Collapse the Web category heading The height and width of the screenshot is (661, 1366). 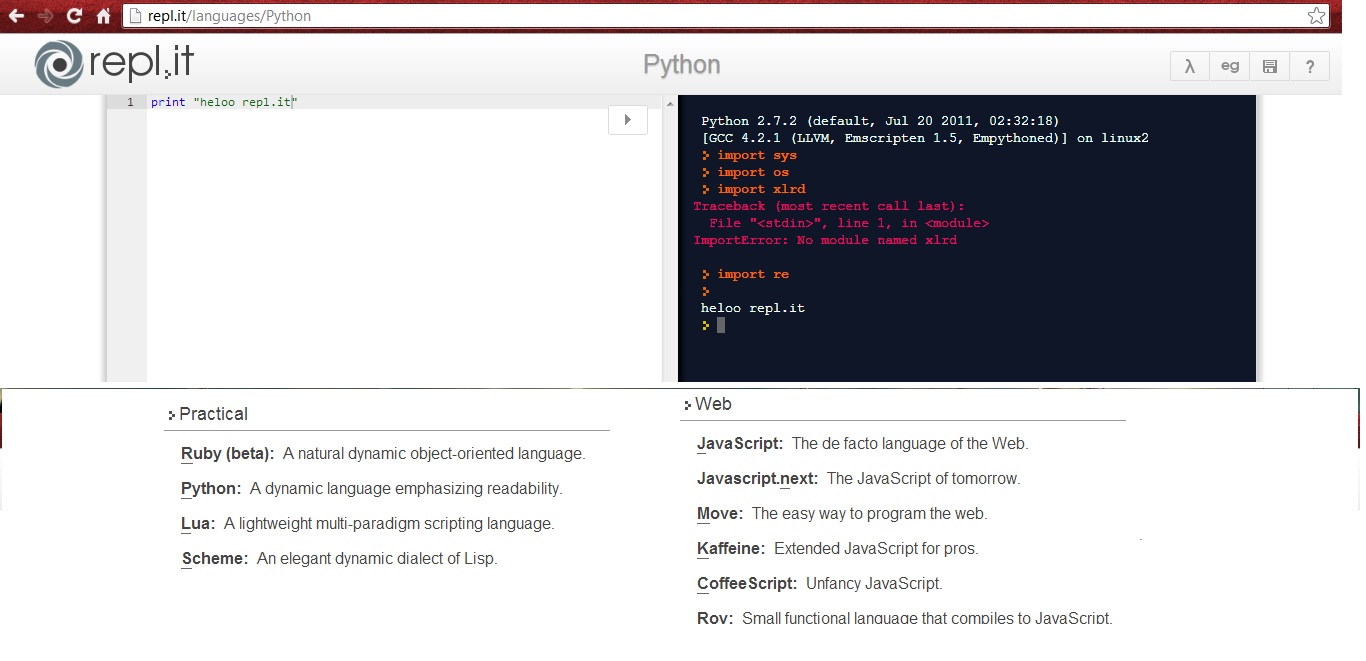(708, 404)
